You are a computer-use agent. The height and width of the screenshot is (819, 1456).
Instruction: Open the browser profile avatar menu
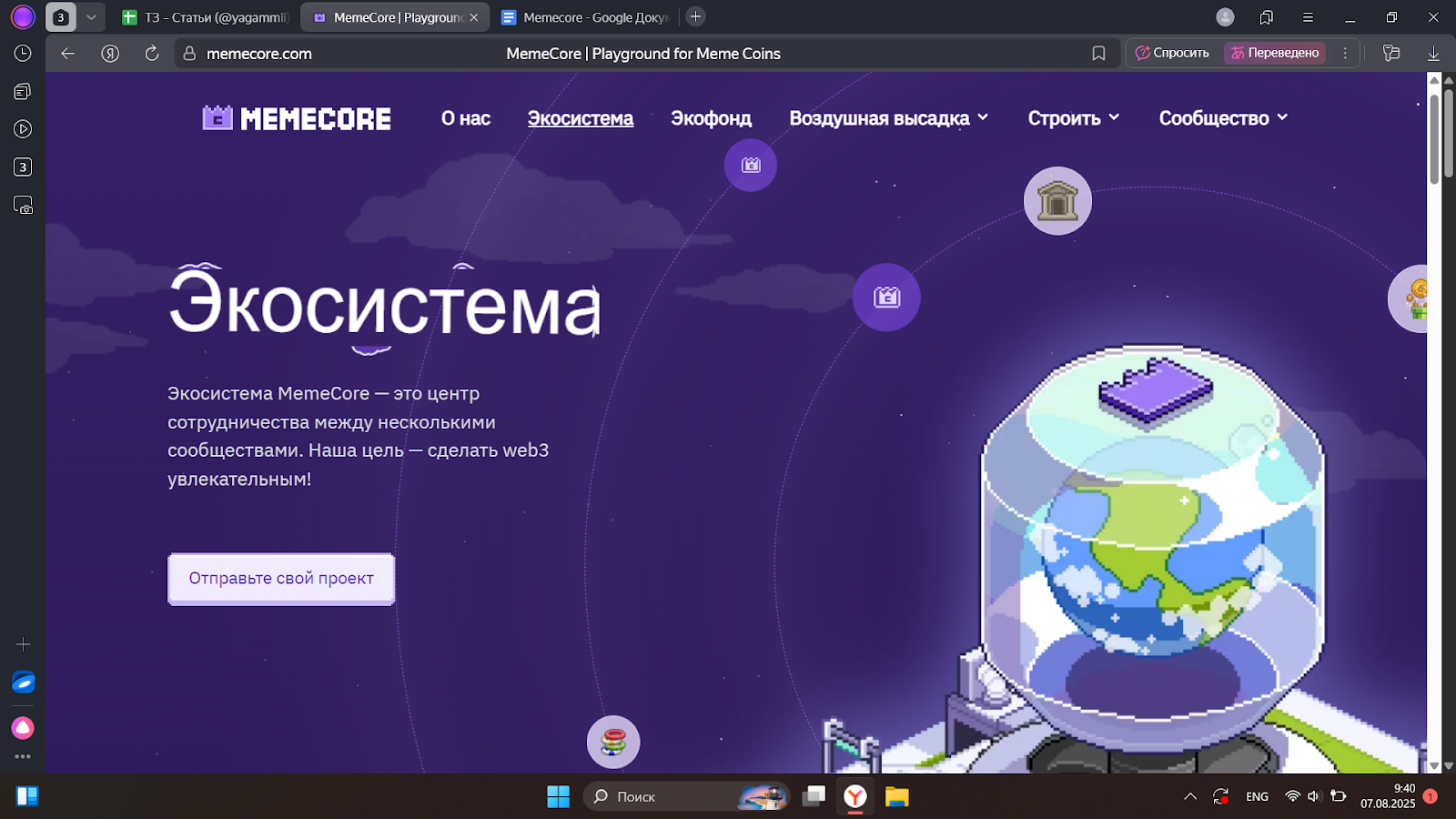(x=23, y=16)
